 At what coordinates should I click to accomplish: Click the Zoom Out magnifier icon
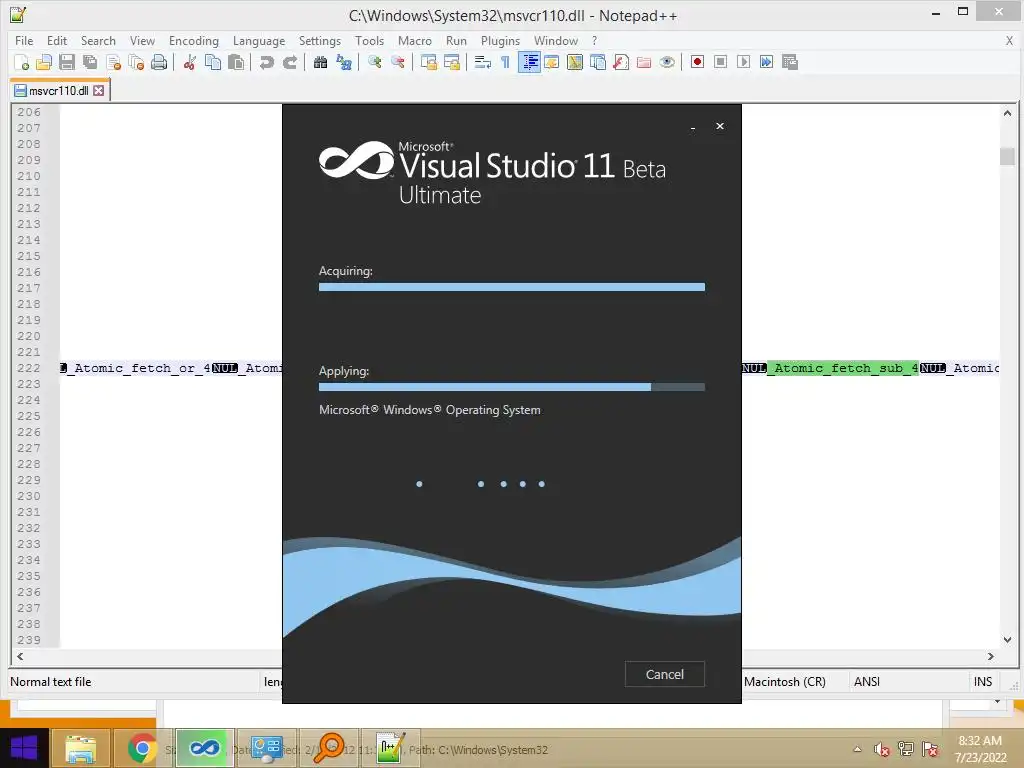point(397,63)
